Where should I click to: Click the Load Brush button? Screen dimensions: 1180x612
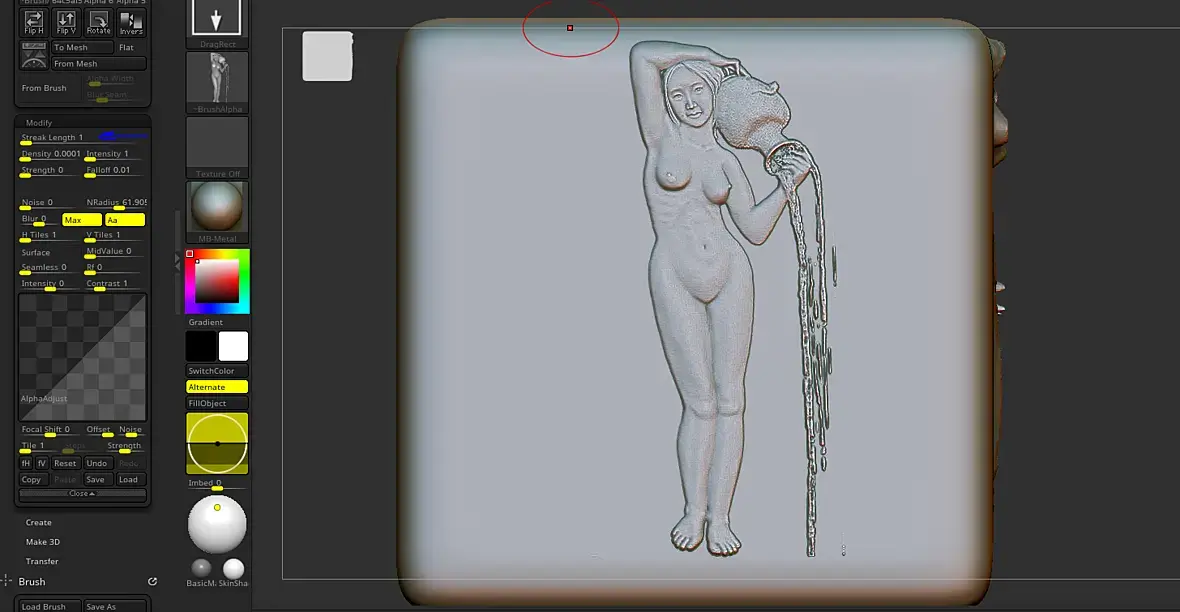coord(49,606)
